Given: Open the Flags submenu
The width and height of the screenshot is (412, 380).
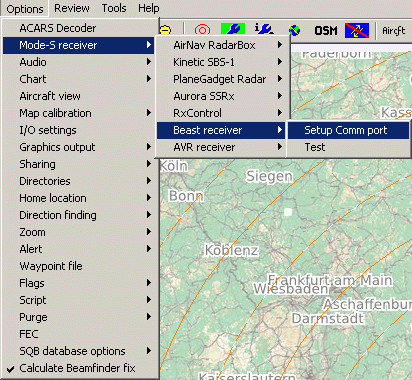Looking at the screenshot, I should [79, 283].
